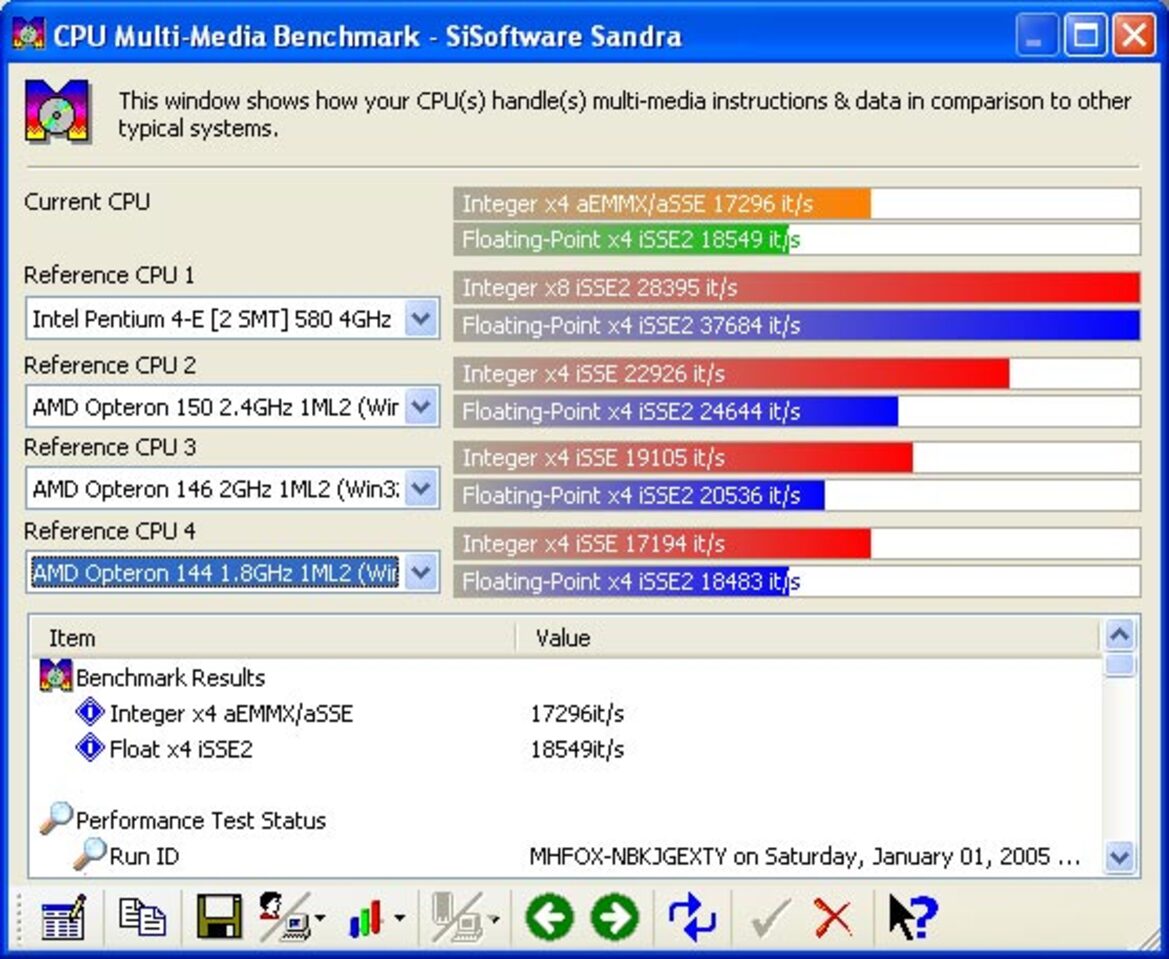Click the results list scrollbar thumb
The image size is (1169, 959).
[x=1120, y=664]
